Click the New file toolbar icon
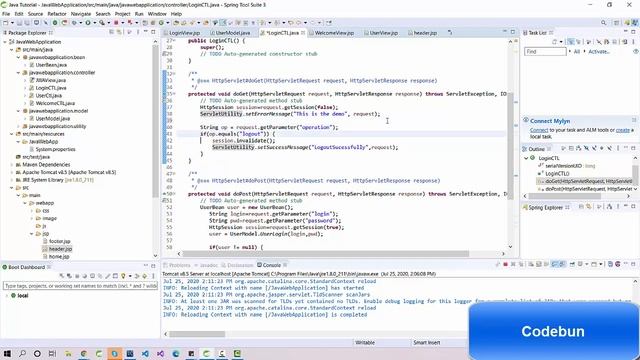This screenshot has width=640, height=360. click(x=6, y=23)
